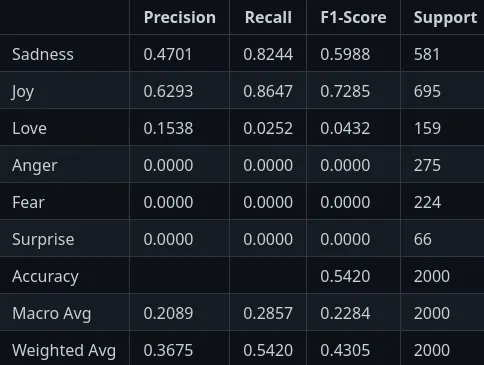Screen dimensions: 484x365
Task: Select the Macro Avg row label
Action: coord(52,314)
